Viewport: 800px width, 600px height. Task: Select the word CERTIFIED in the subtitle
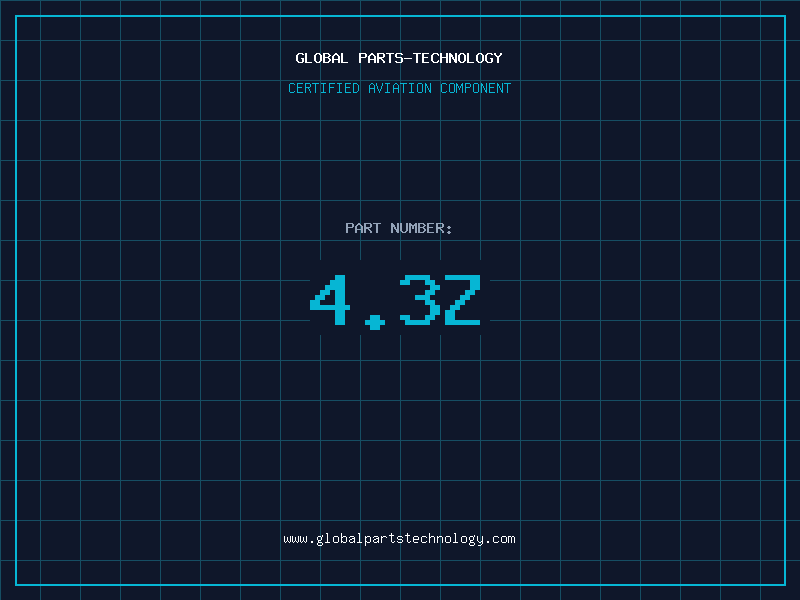[324, 88]
